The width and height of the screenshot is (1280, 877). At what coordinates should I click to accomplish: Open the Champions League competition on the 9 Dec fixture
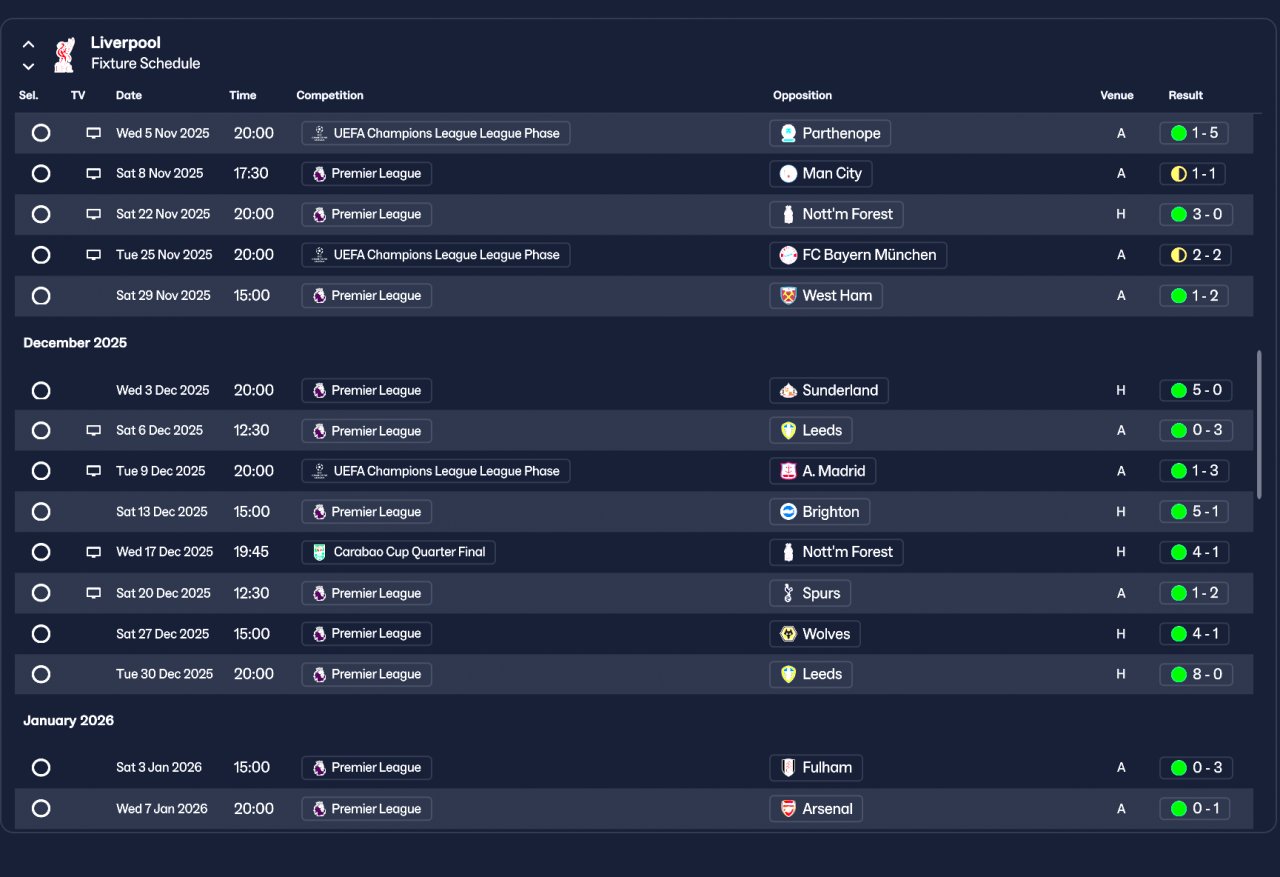click(436, 471)
